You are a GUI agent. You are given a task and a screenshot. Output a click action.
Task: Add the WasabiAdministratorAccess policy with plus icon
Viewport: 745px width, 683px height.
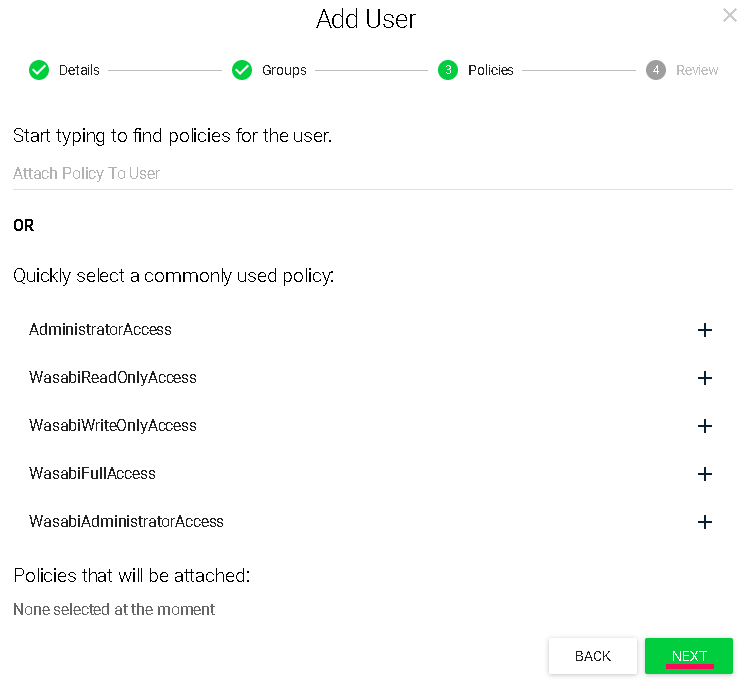coord(705,522)
